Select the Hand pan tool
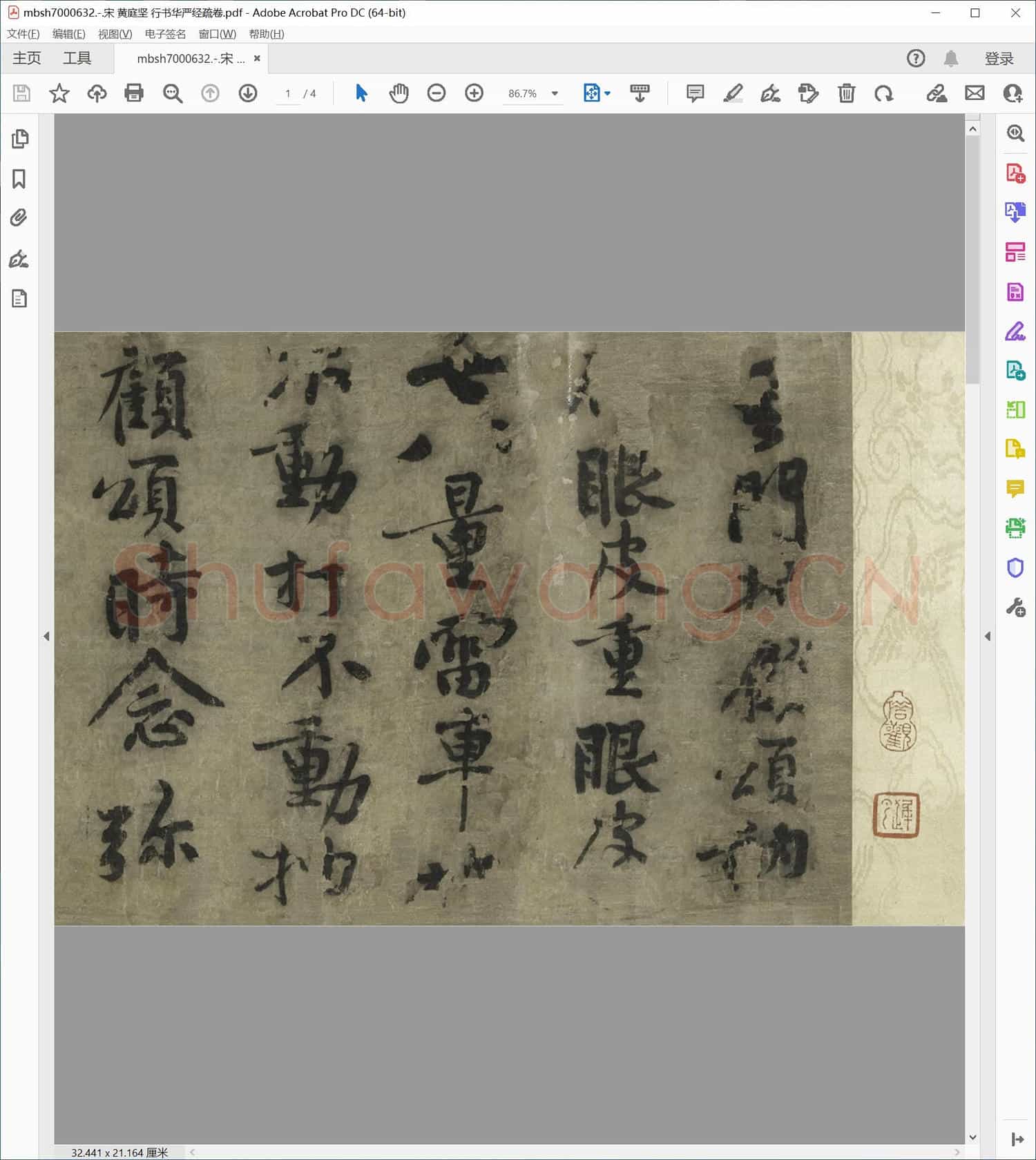 pos(399,93)
